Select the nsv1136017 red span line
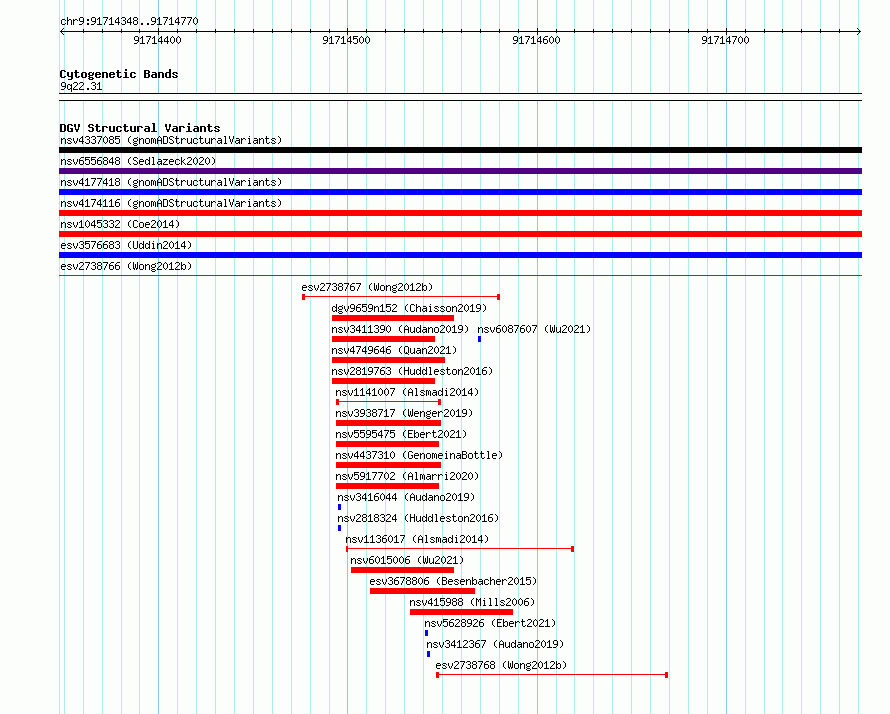 [x=460, y=549]
